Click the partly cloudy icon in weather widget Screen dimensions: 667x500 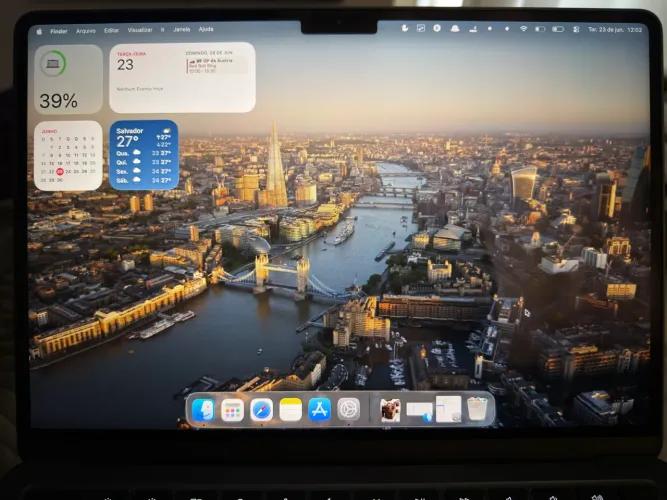(167, 131)
